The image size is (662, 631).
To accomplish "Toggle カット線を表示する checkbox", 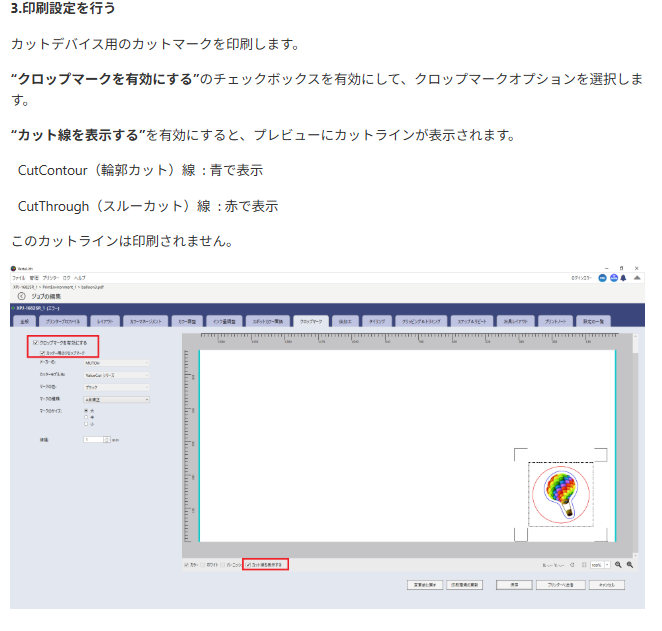I will (x=249, y=565).
